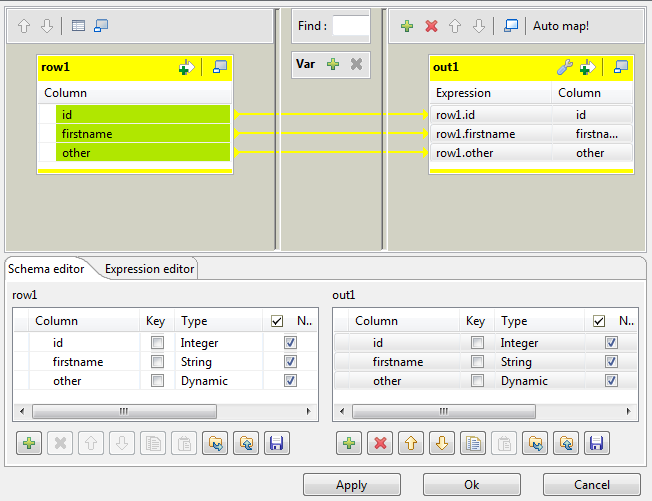Remove selected output table with red X
Image resolution: width=652 pixels, height=501 pixels.
coord(431,26)
